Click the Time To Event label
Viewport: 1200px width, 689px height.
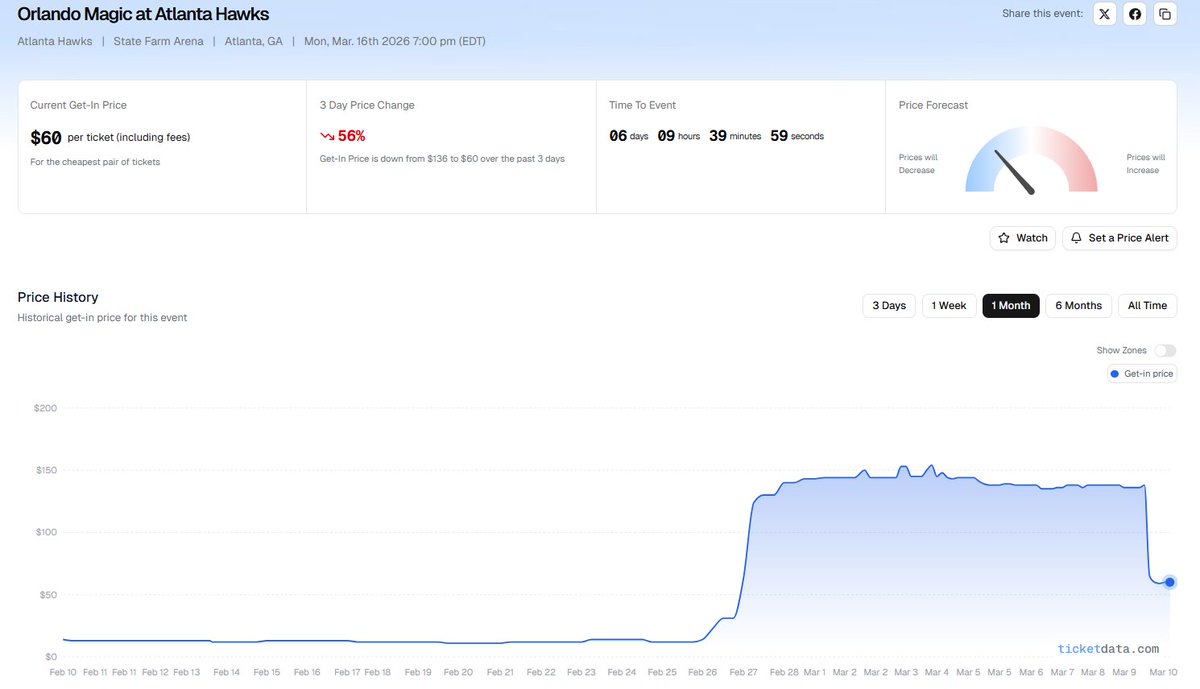point(643,105)
